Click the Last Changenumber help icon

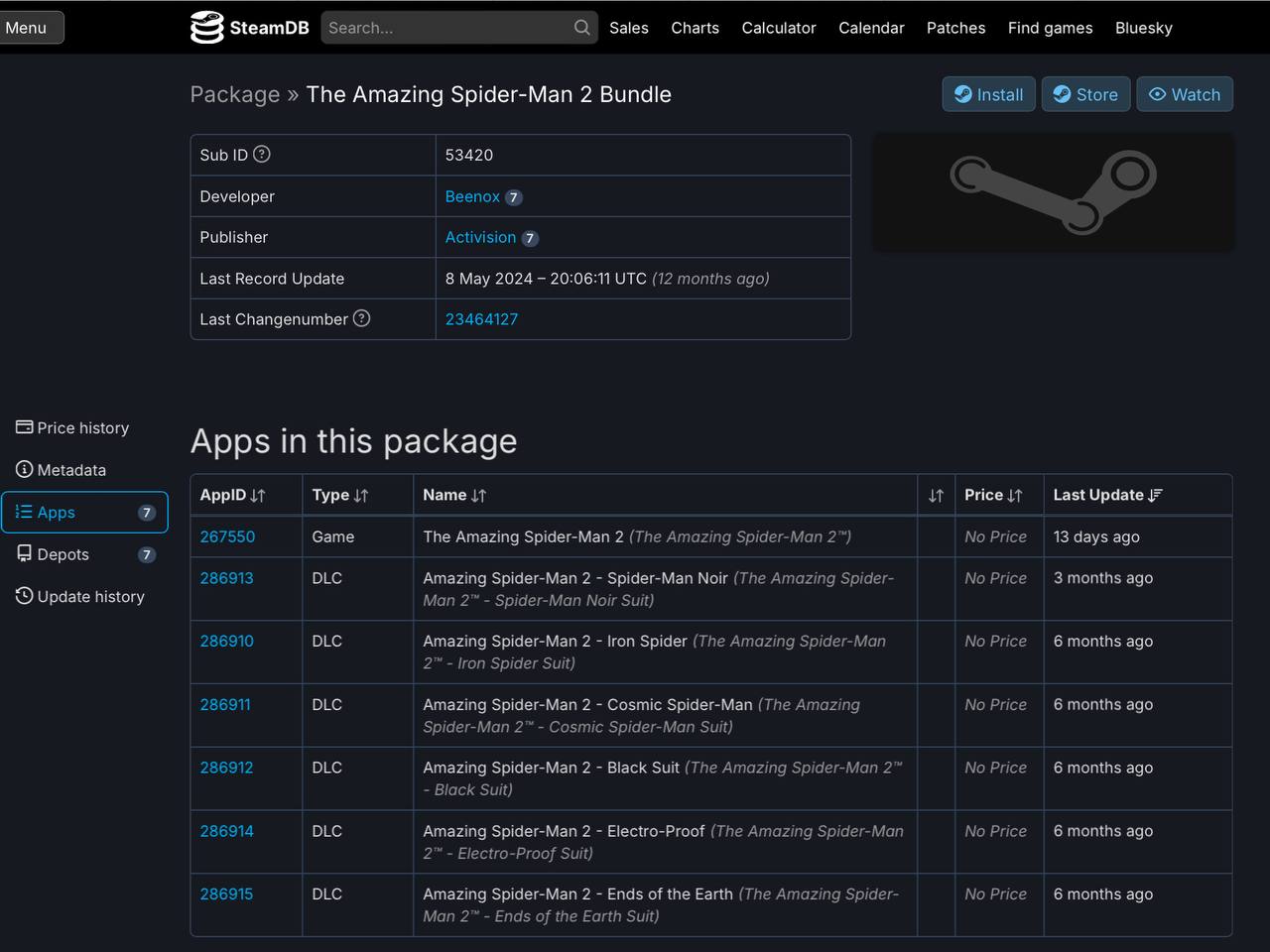361,318
